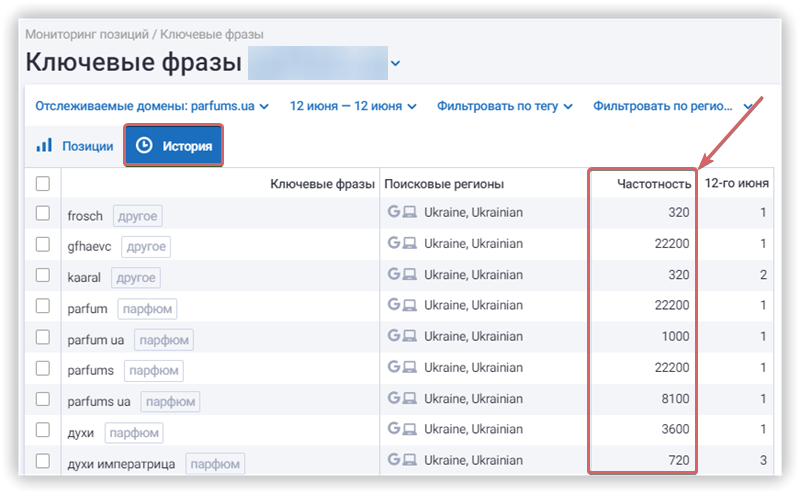The image size is (800, 494).
Task: Switch to the Позиции tab
Action: (74, 146)
